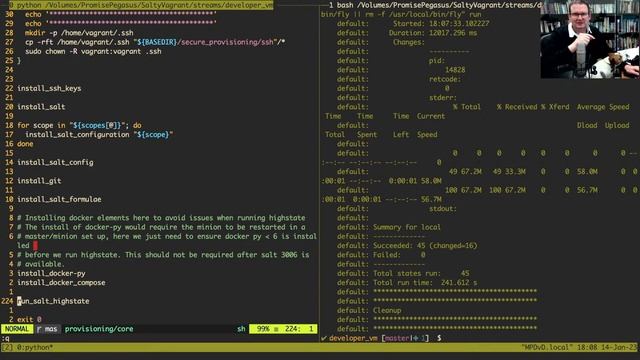
Task: Click the 'run_salt_highstate' line
Action: tap(53, 301)
